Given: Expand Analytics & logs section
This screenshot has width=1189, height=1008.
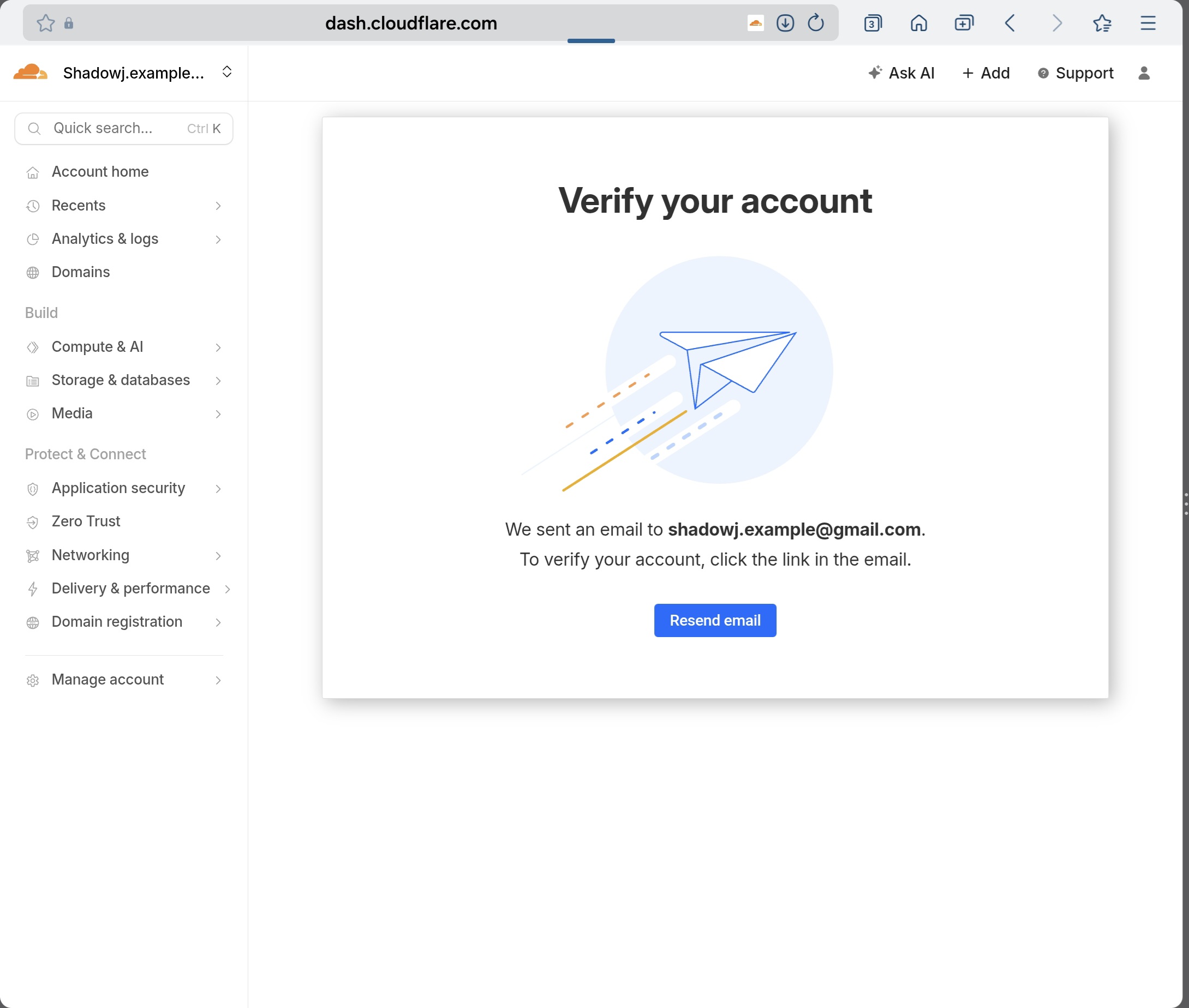Looking at the screenshot, I should pos(218,239).
